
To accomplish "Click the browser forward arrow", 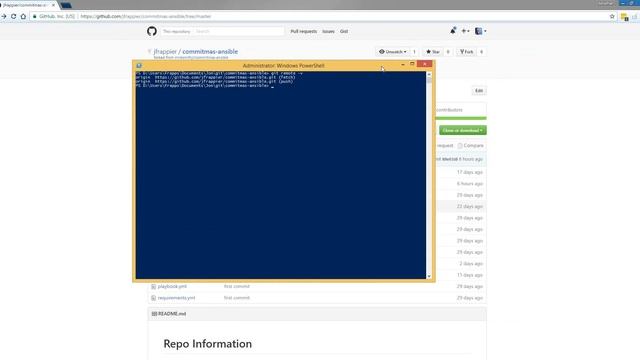I will coord(4,16).
